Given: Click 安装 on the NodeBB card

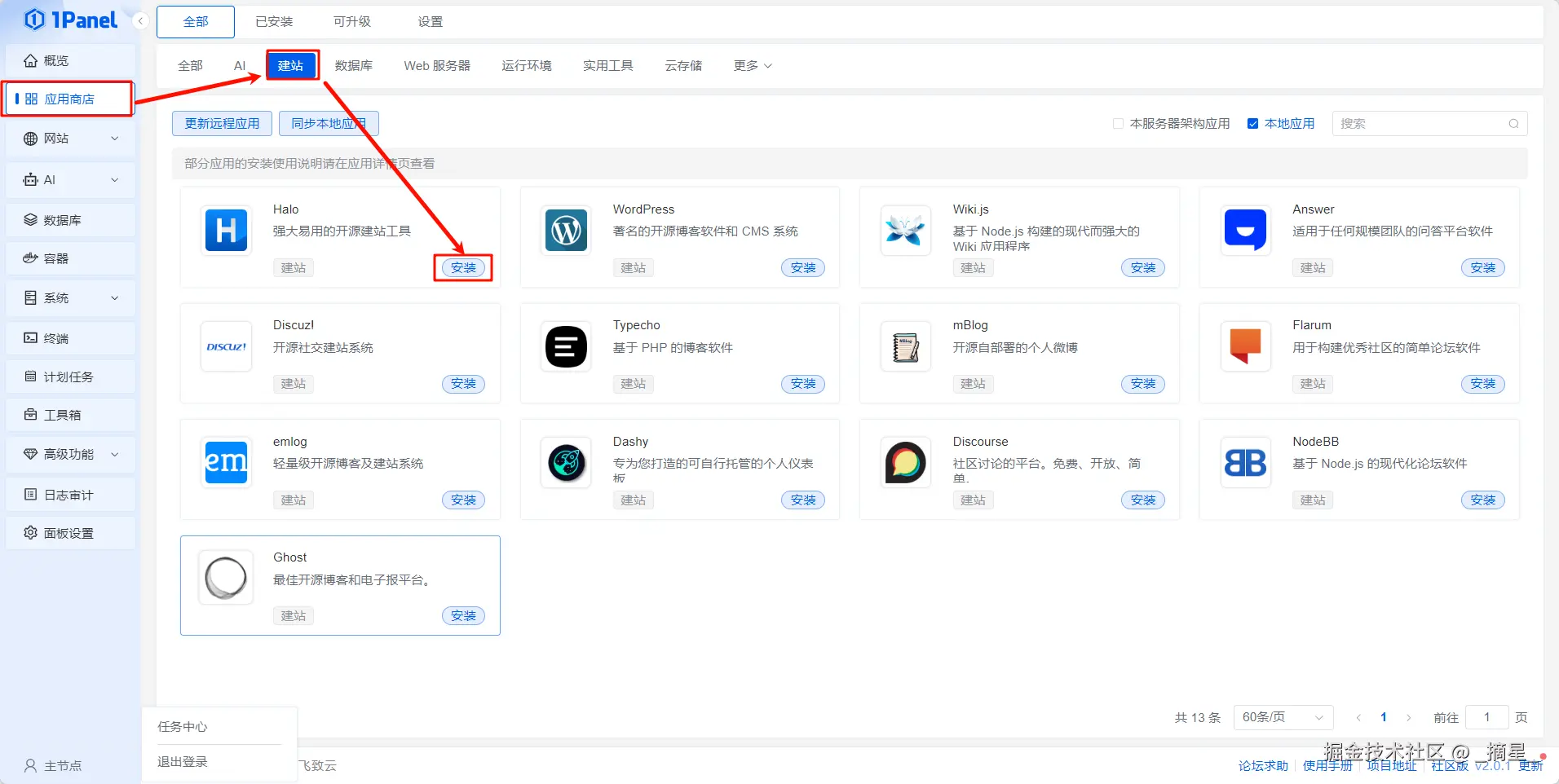Looking at the screenshot, I should 1483,500.
